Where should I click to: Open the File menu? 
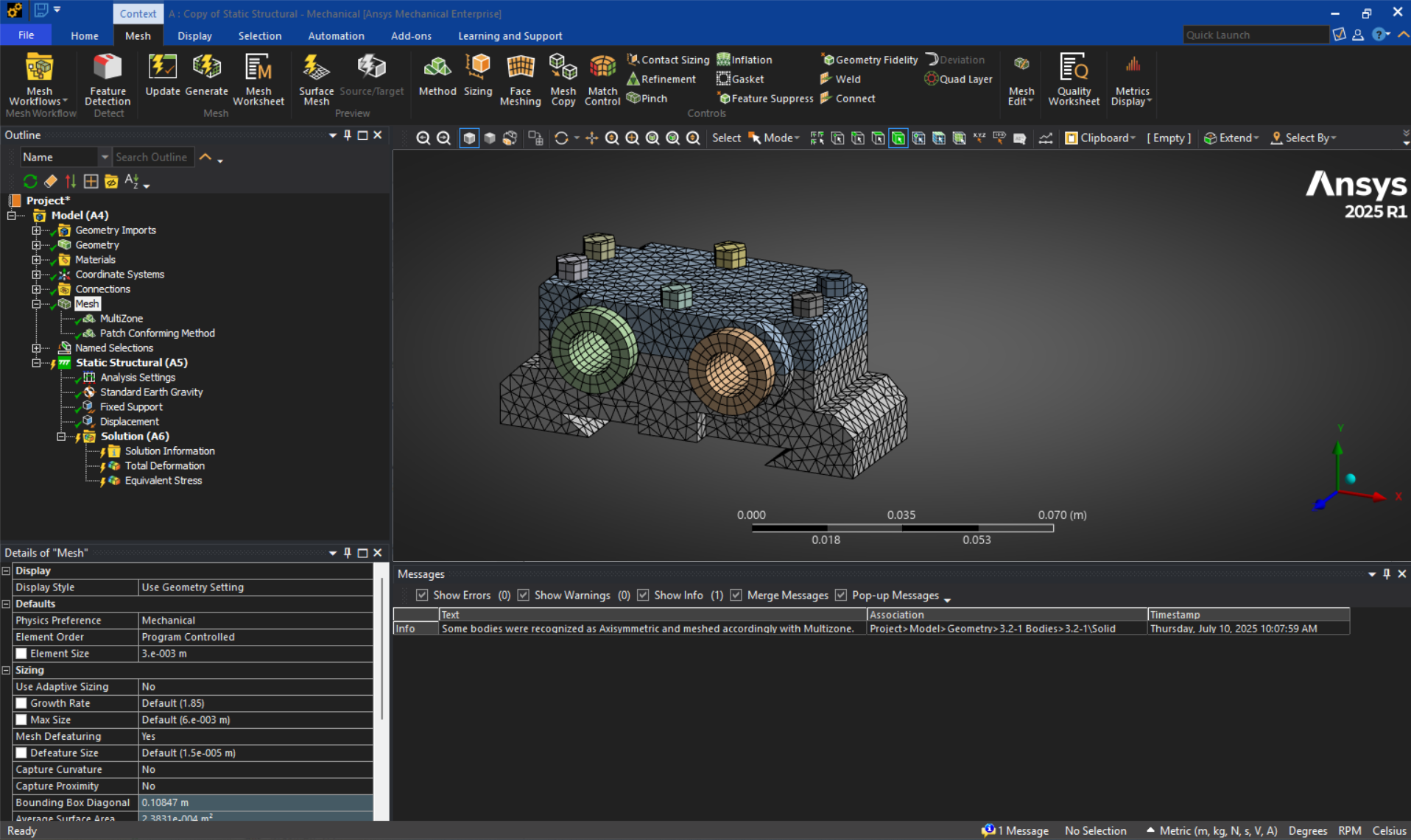click(x=26, y=35)
